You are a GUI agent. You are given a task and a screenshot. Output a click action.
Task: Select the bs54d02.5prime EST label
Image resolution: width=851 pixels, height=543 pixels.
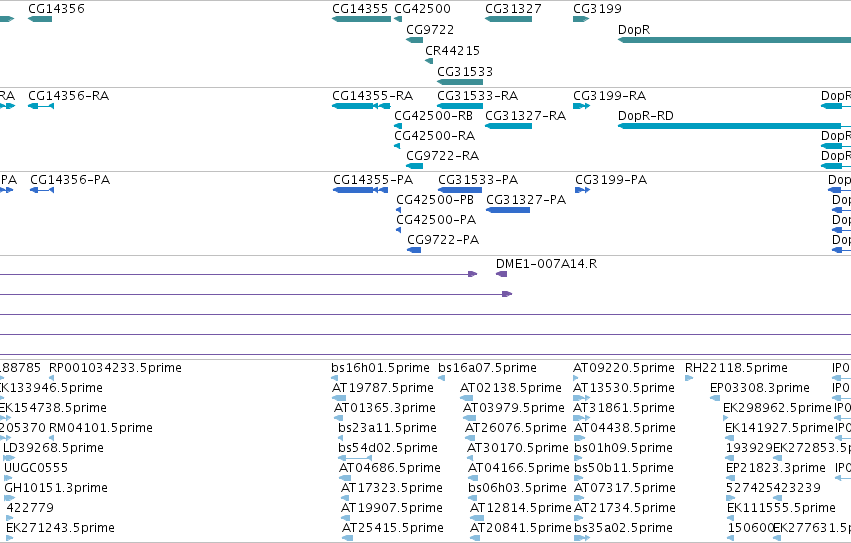click(x=388, y=448)
